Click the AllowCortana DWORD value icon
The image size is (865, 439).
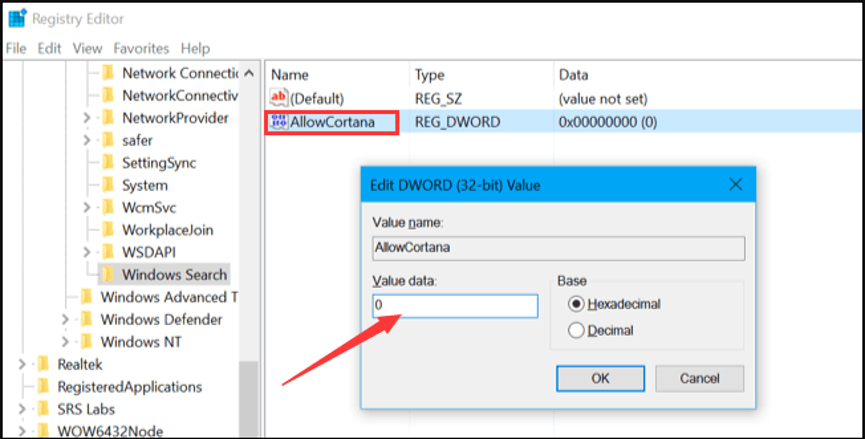[x=279, y=122]
